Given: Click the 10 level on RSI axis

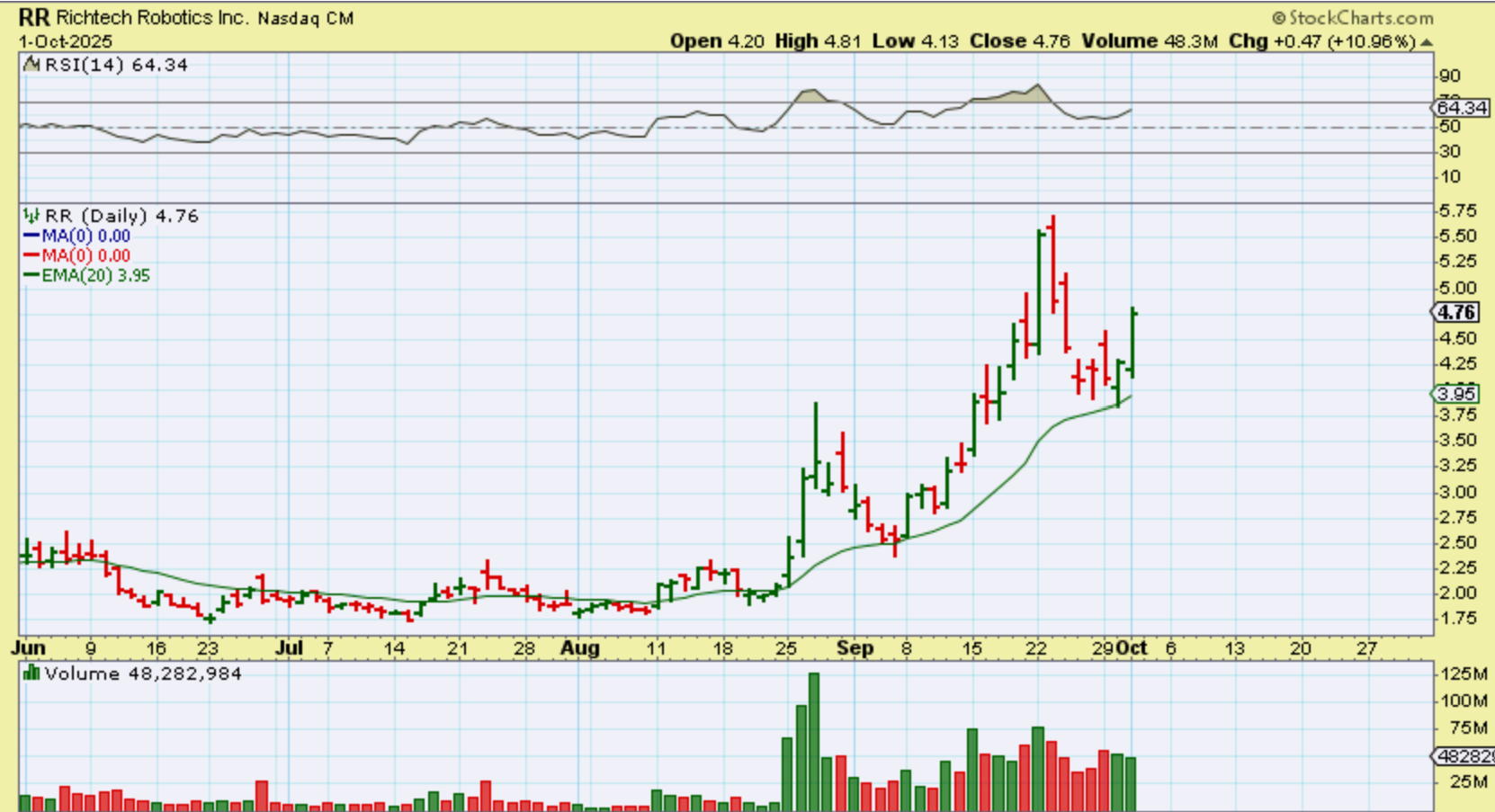Looking at the screenshot, I should tap(1449, 177).
